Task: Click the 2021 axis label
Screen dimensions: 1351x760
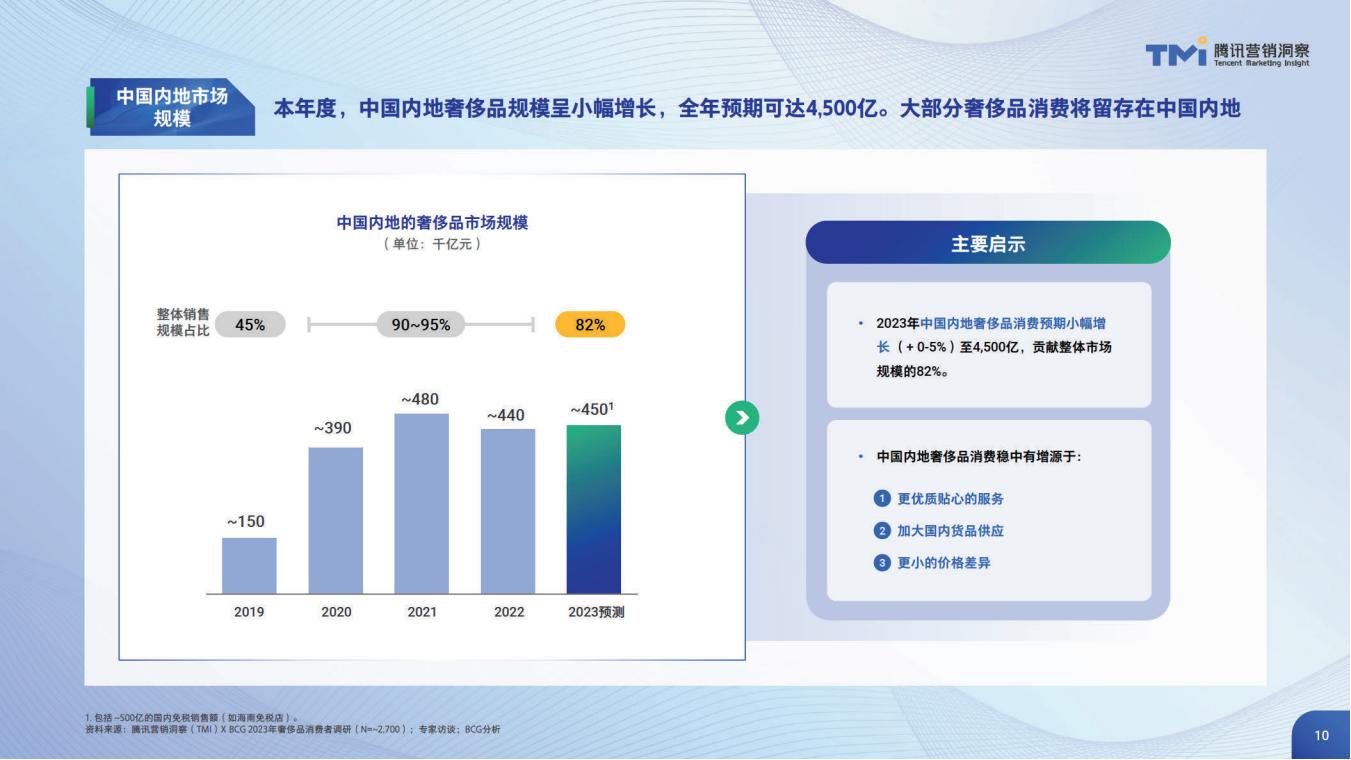Action: coord(422,612)
